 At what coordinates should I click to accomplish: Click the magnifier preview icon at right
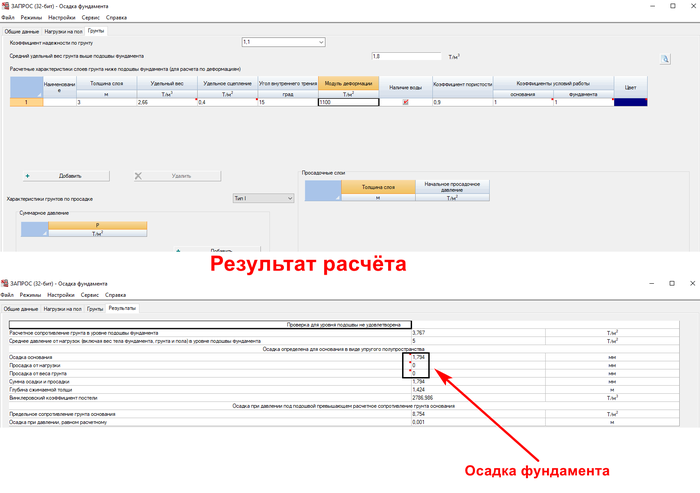(x=664, y=59)
